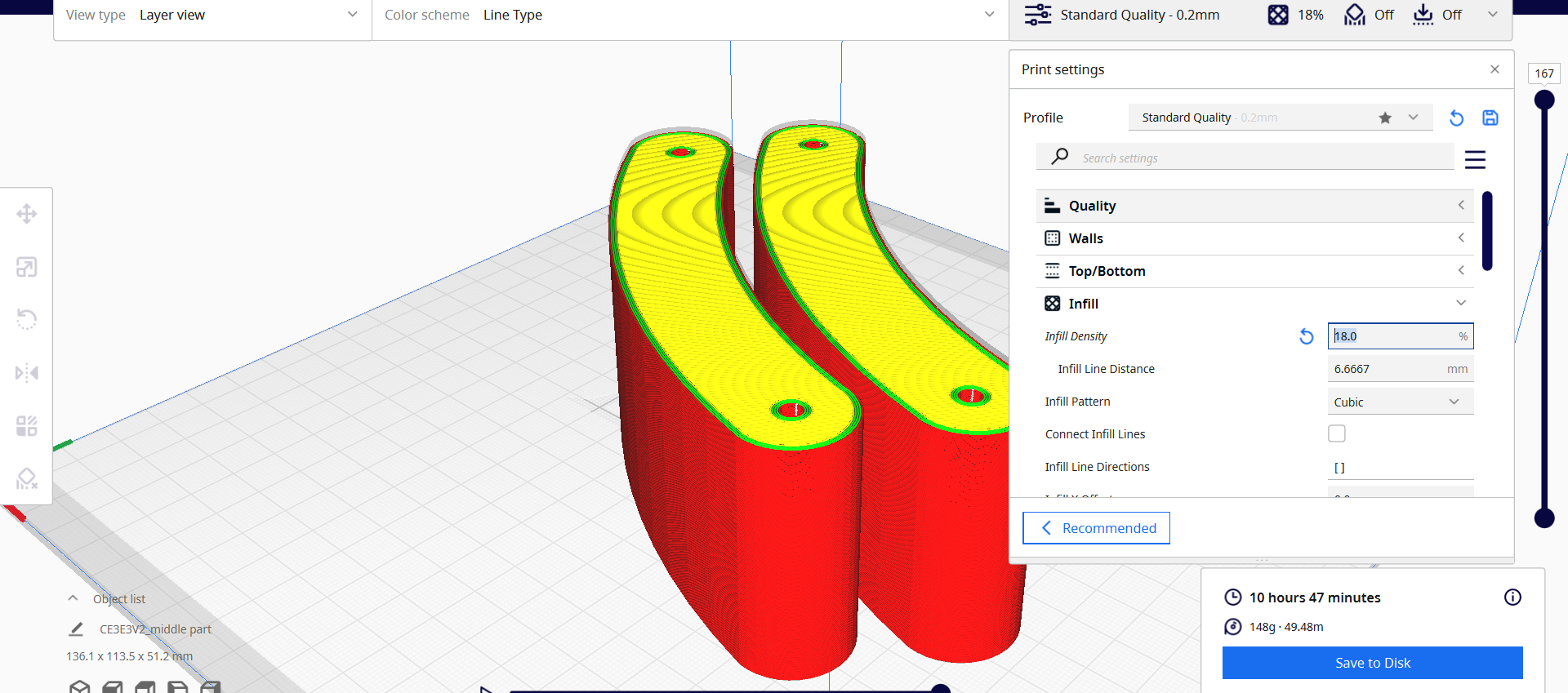
Task: Expand the Quality settings category
Action: [1254, 206]
